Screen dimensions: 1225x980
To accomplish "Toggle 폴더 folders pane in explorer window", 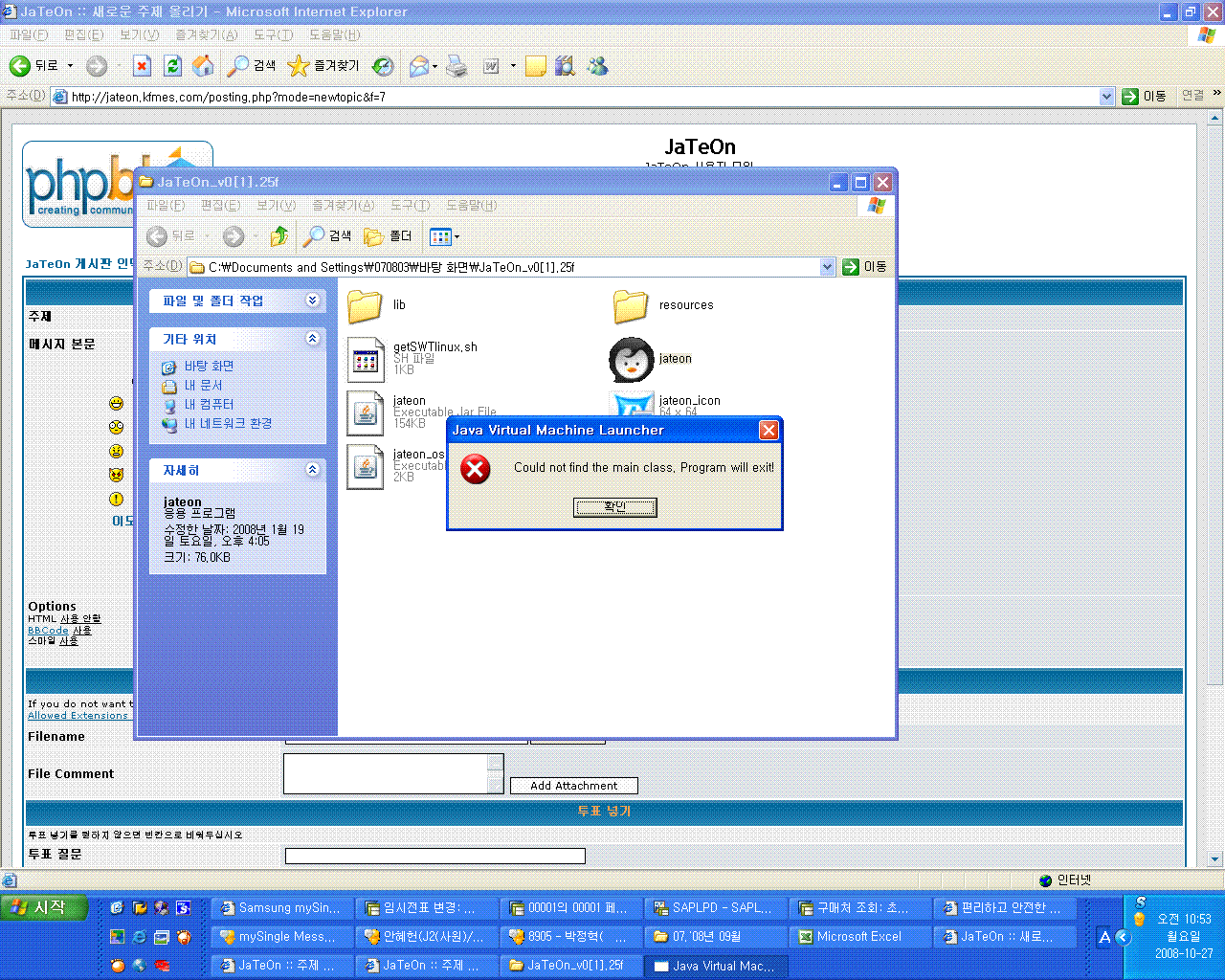I will pos(389,236).
